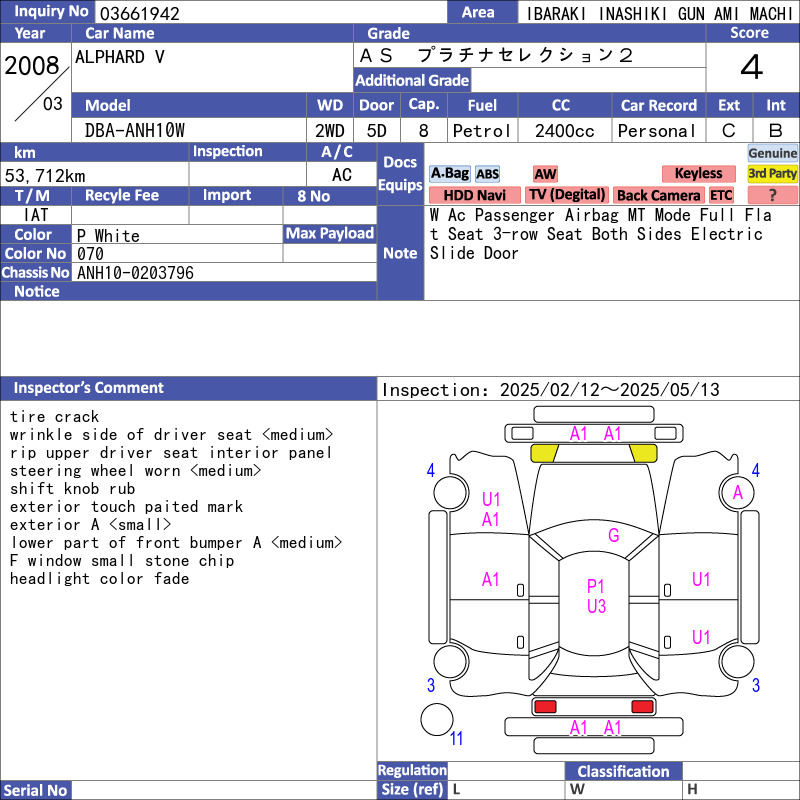Click the question mark badge
Image resolution: width=800 pixels, height=800 pixels.
(x=772, y=195)
